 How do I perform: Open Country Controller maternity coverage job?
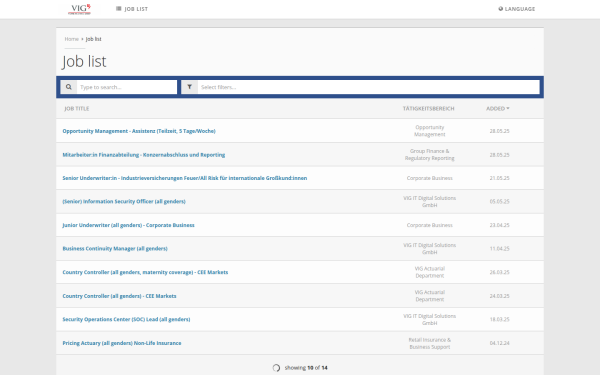pyautogui.click(x=145, y=272)
